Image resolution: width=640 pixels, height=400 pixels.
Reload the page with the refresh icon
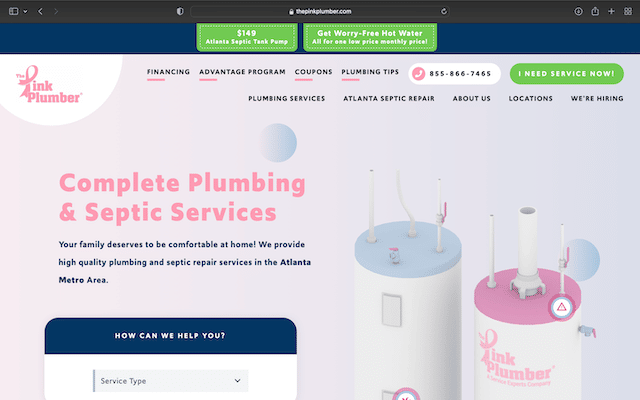(444, 11)
